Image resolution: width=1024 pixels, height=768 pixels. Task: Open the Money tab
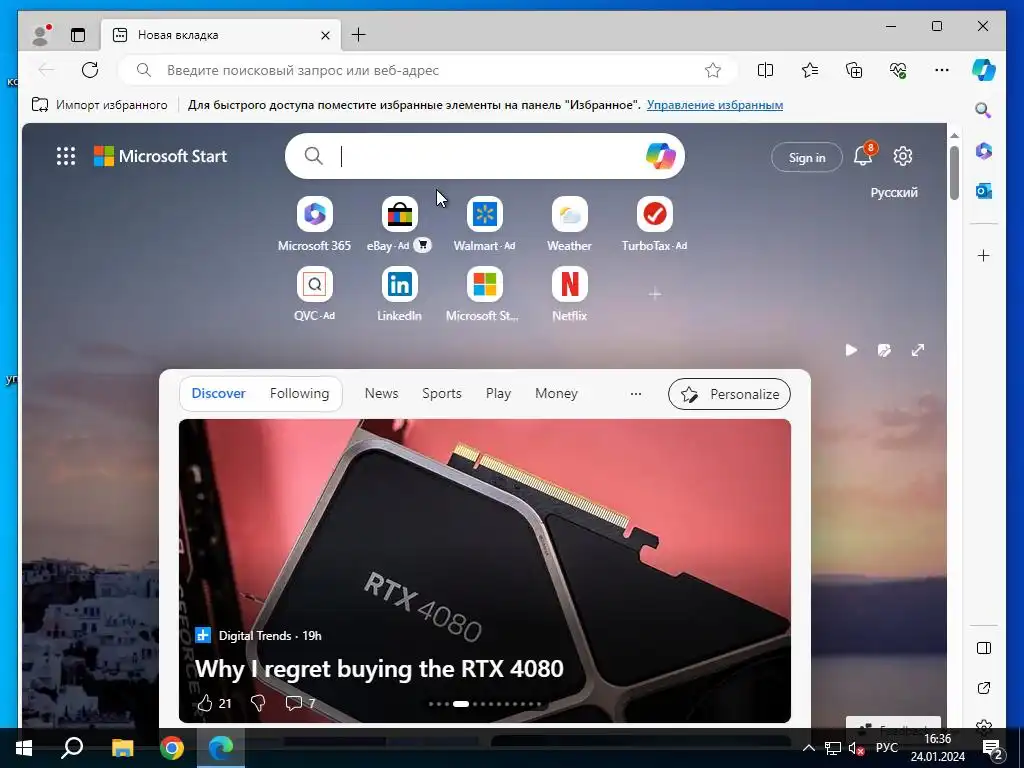(556, 393)
